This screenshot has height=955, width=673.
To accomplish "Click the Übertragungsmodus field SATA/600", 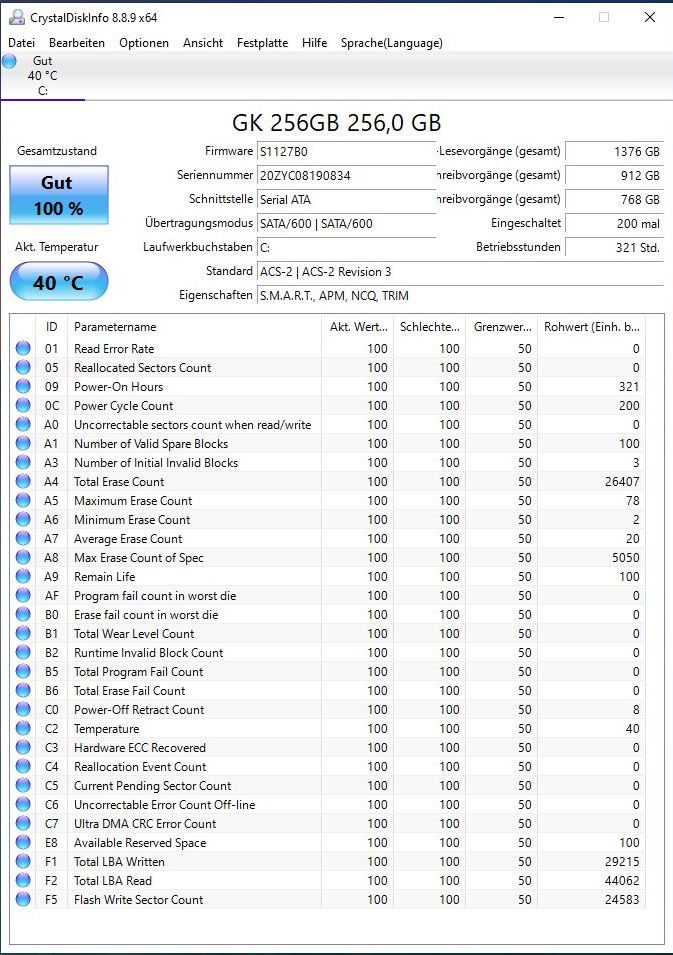I will 347,224.
